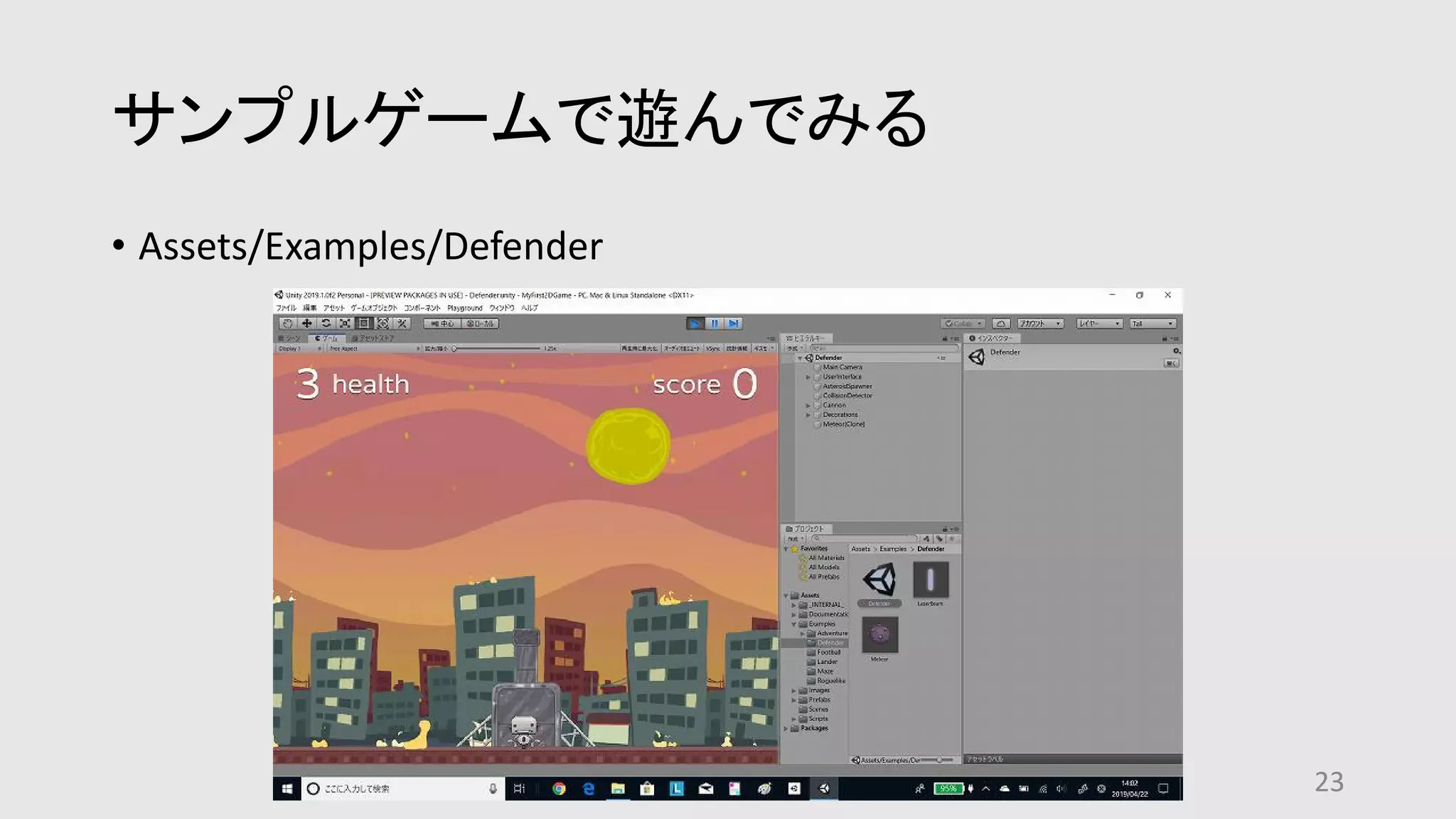Open the アセット (Assets) menu
This screenshot has width=1456, height=819.
click(333, 308)
